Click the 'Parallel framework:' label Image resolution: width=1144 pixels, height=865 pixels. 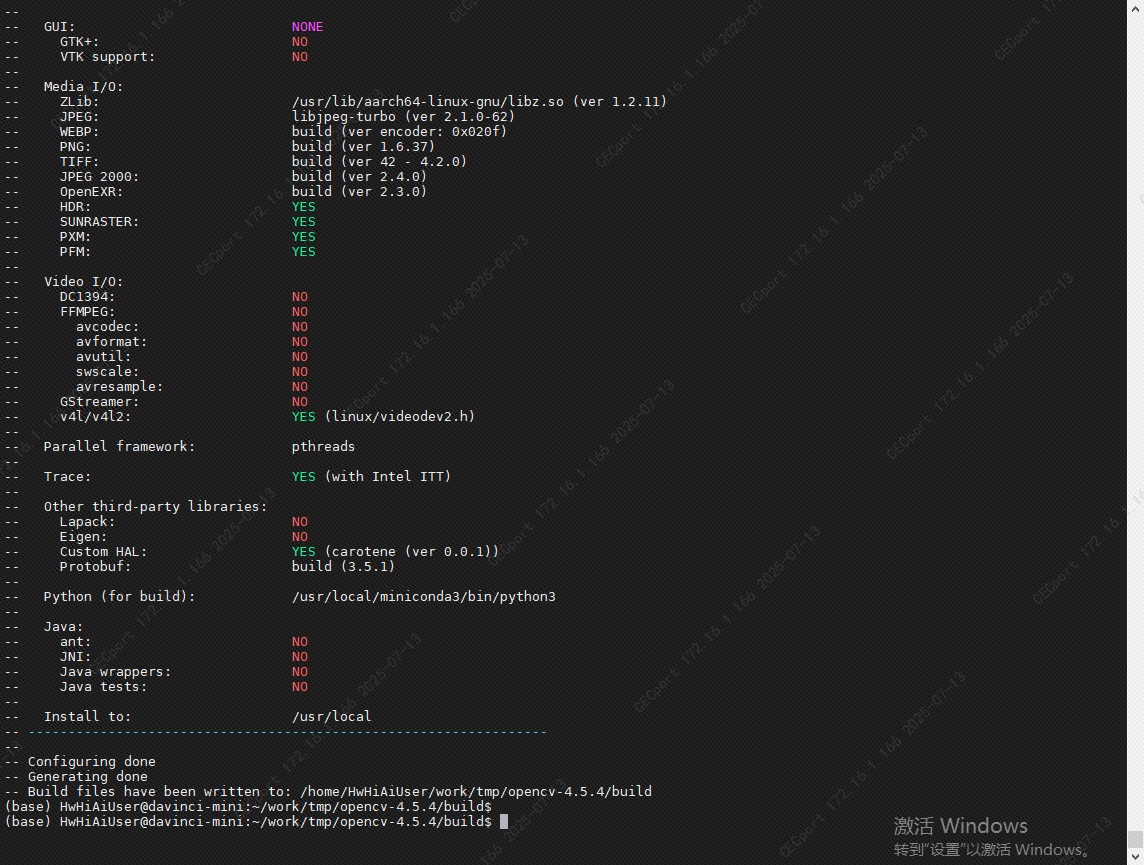120,446
